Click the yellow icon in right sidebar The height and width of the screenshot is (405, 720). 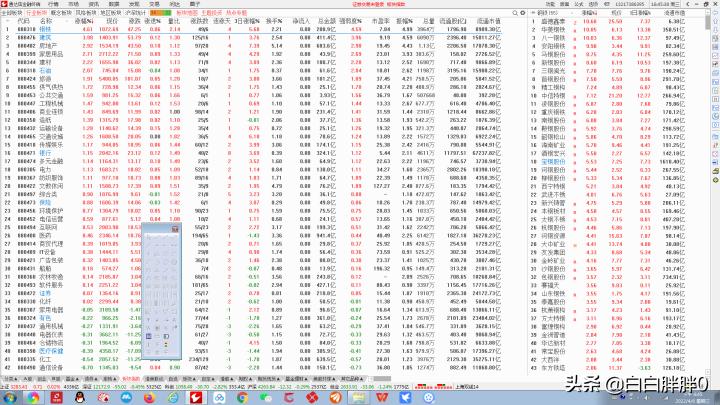click(715, 171)
